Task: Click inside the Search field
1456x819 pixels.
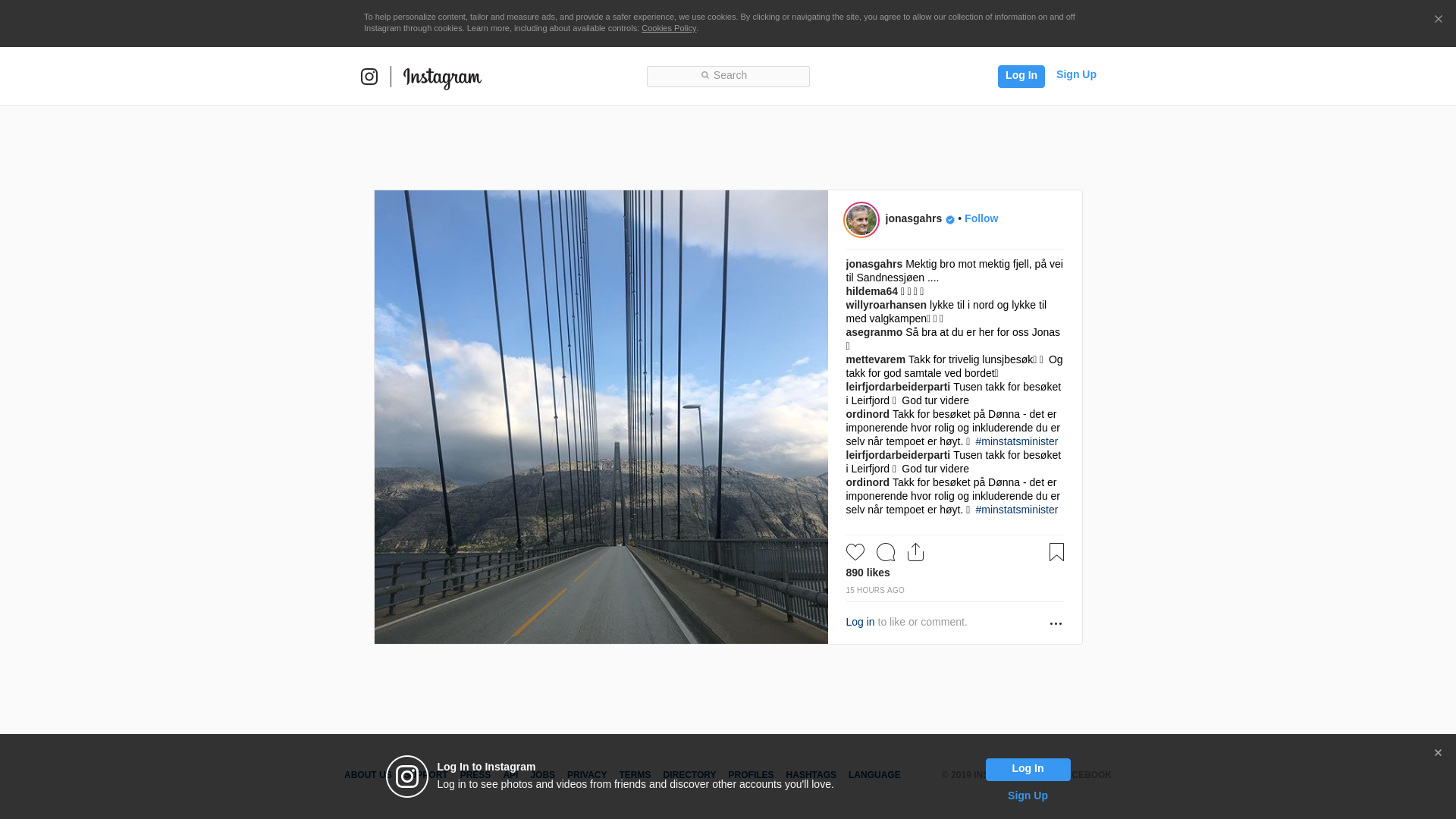Action: (x=728, y=76)
